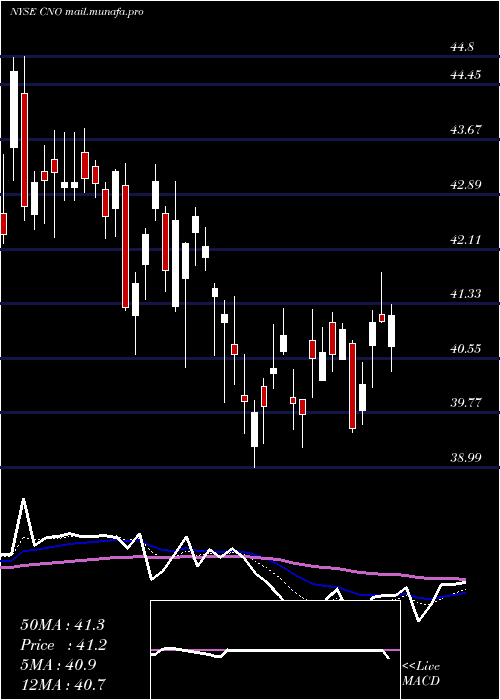Click the 44.45 price axis label
Image resolution: width=500 pixels, height=700 pixels.
click(466, 75)
